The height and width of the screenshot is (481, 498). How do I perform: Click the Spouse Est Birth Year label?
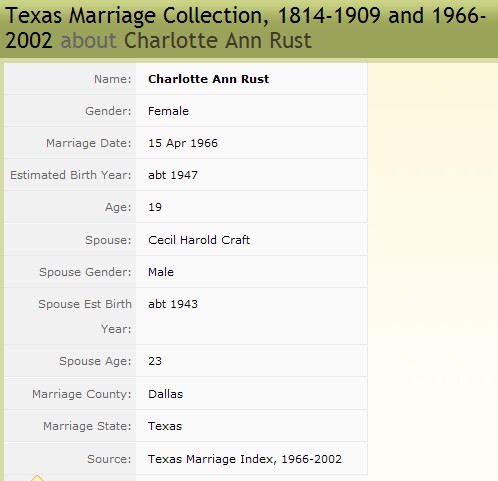coord(85,316)
